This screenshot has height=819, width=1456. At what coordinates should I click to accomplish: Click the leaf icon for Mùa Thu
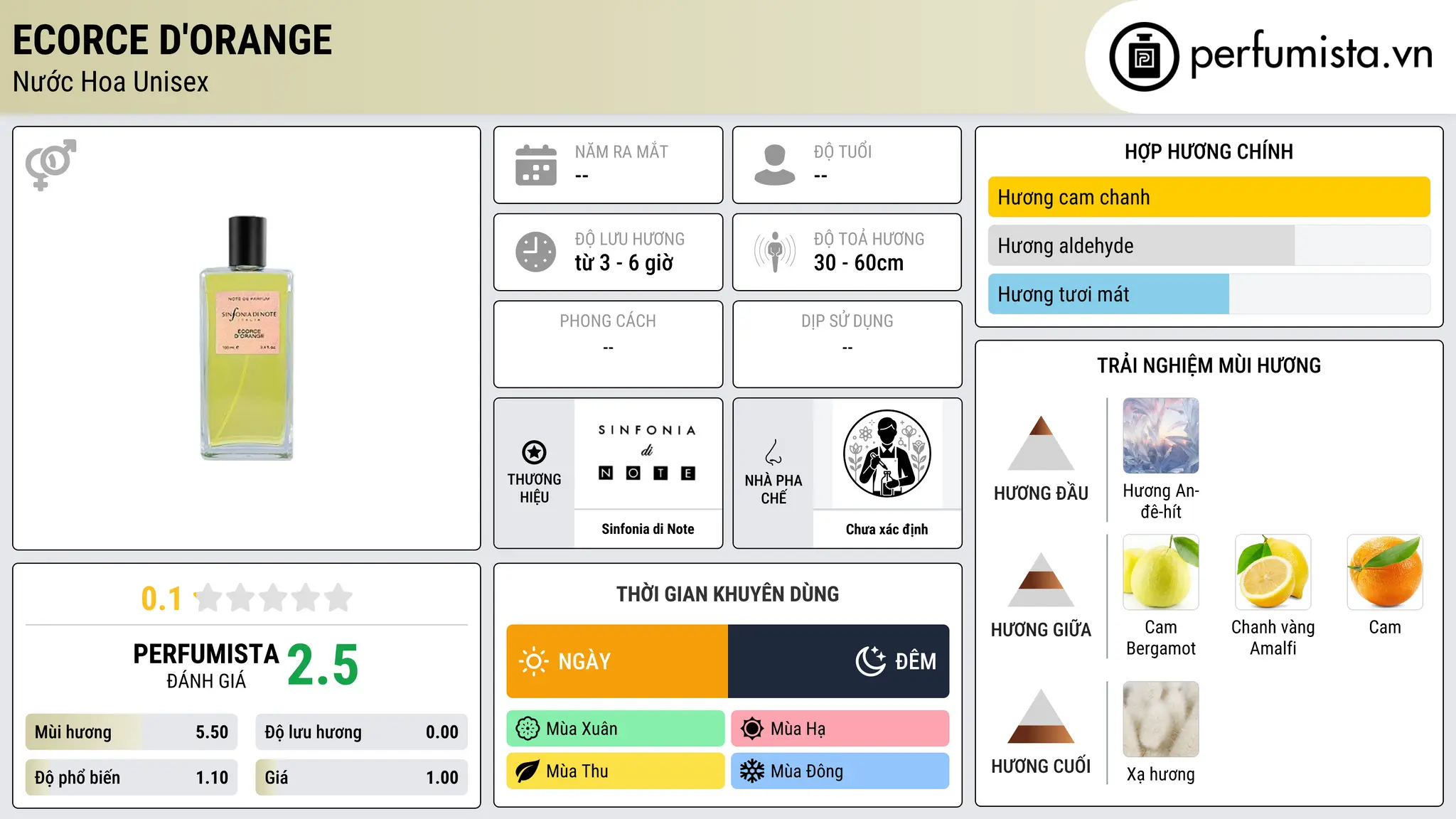[528, 771]
